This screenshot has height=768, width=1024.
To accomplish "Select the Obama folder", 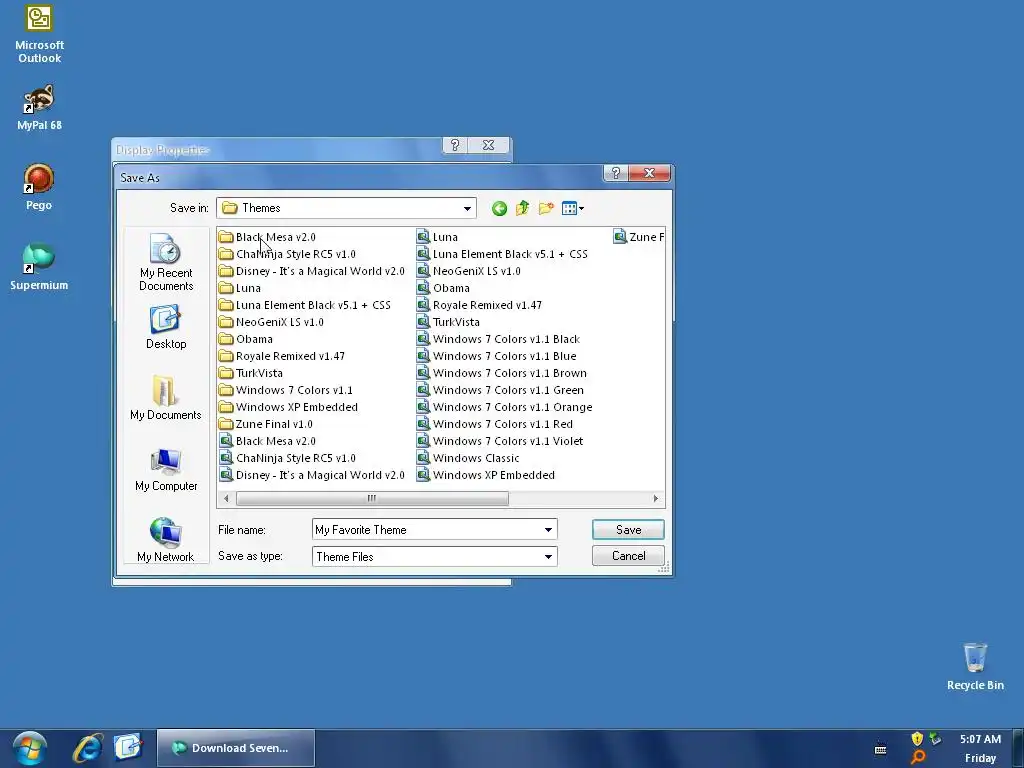I will [246, 339].
